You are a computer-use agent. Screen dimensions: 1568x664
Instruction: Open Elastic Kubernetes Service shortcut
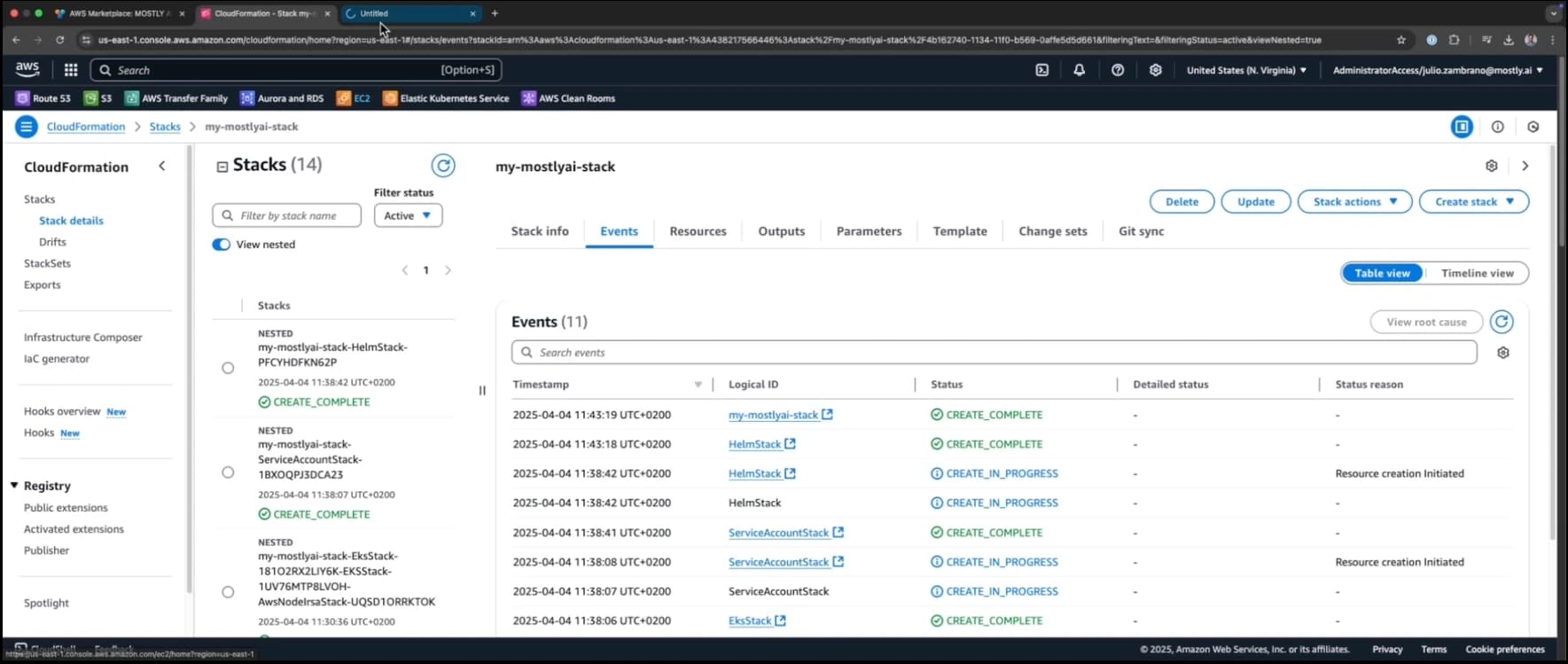(446, 98)
